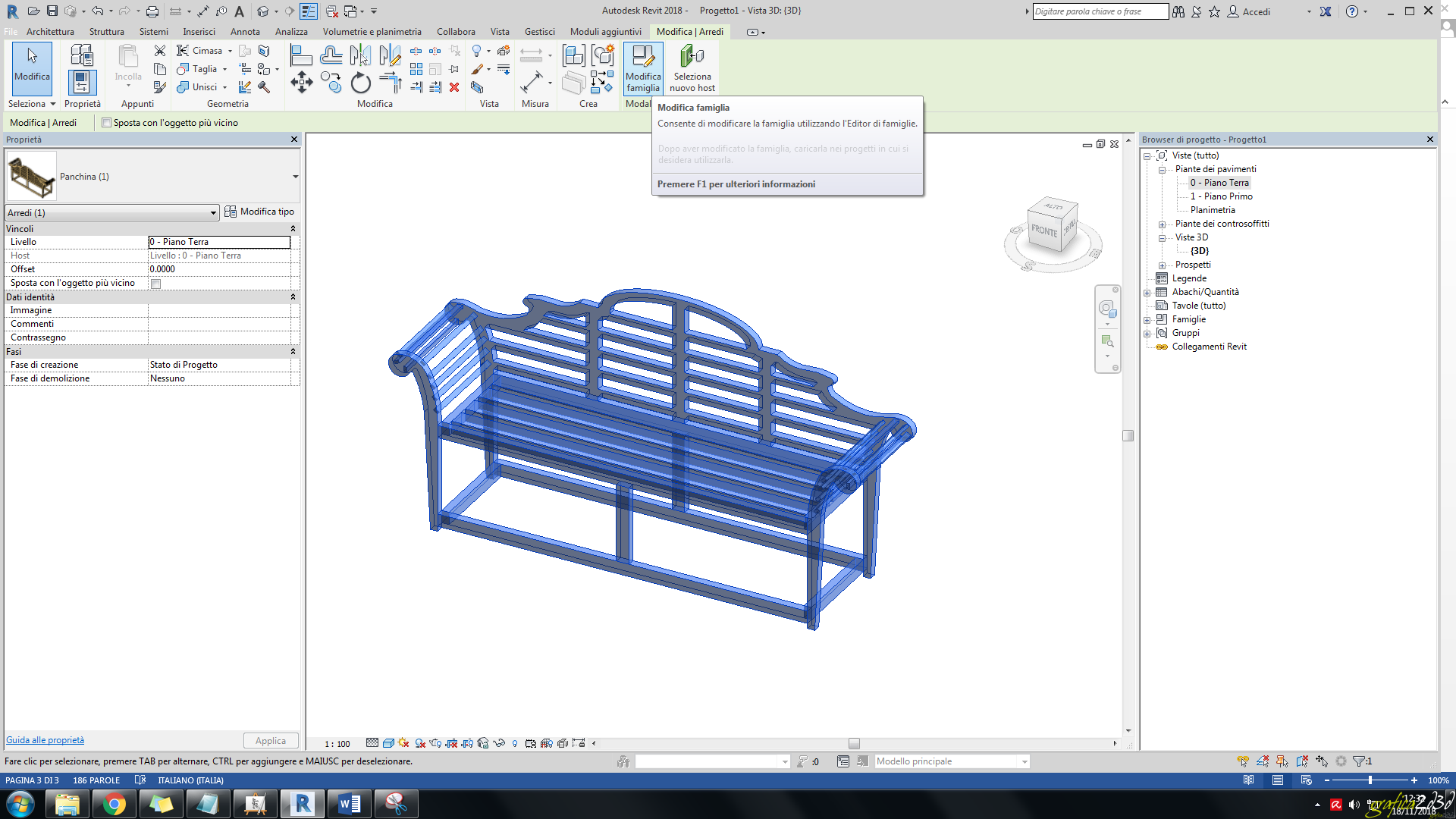Select the Move tool

click(x=301, y=83)
